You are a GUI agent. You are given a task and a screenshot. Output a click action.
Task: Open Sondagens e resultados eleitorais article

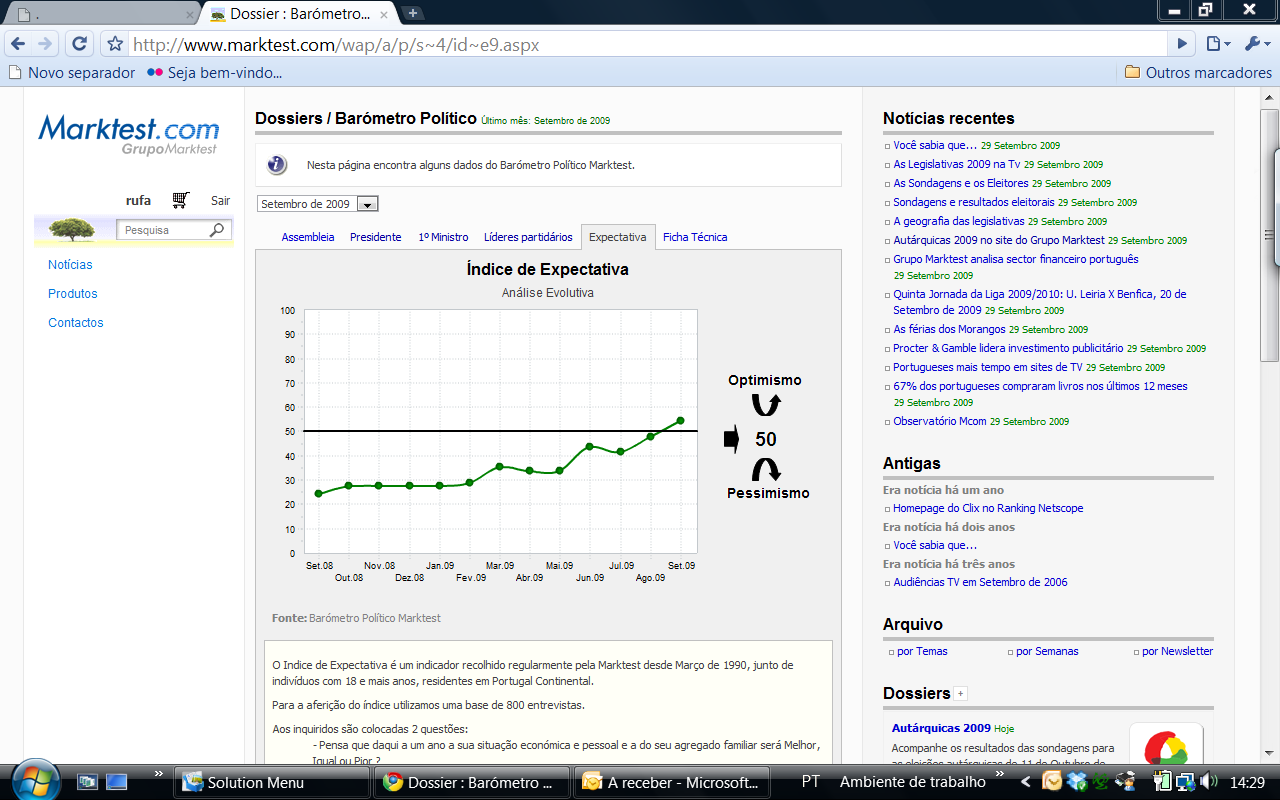(x=974, y=202)
